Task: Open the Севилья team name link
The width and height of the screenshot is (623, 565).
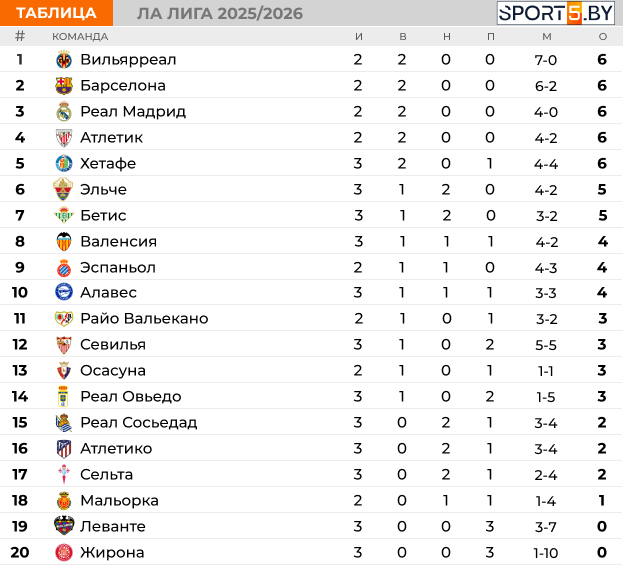Action: pyautogui.click(x=113, y=344)
